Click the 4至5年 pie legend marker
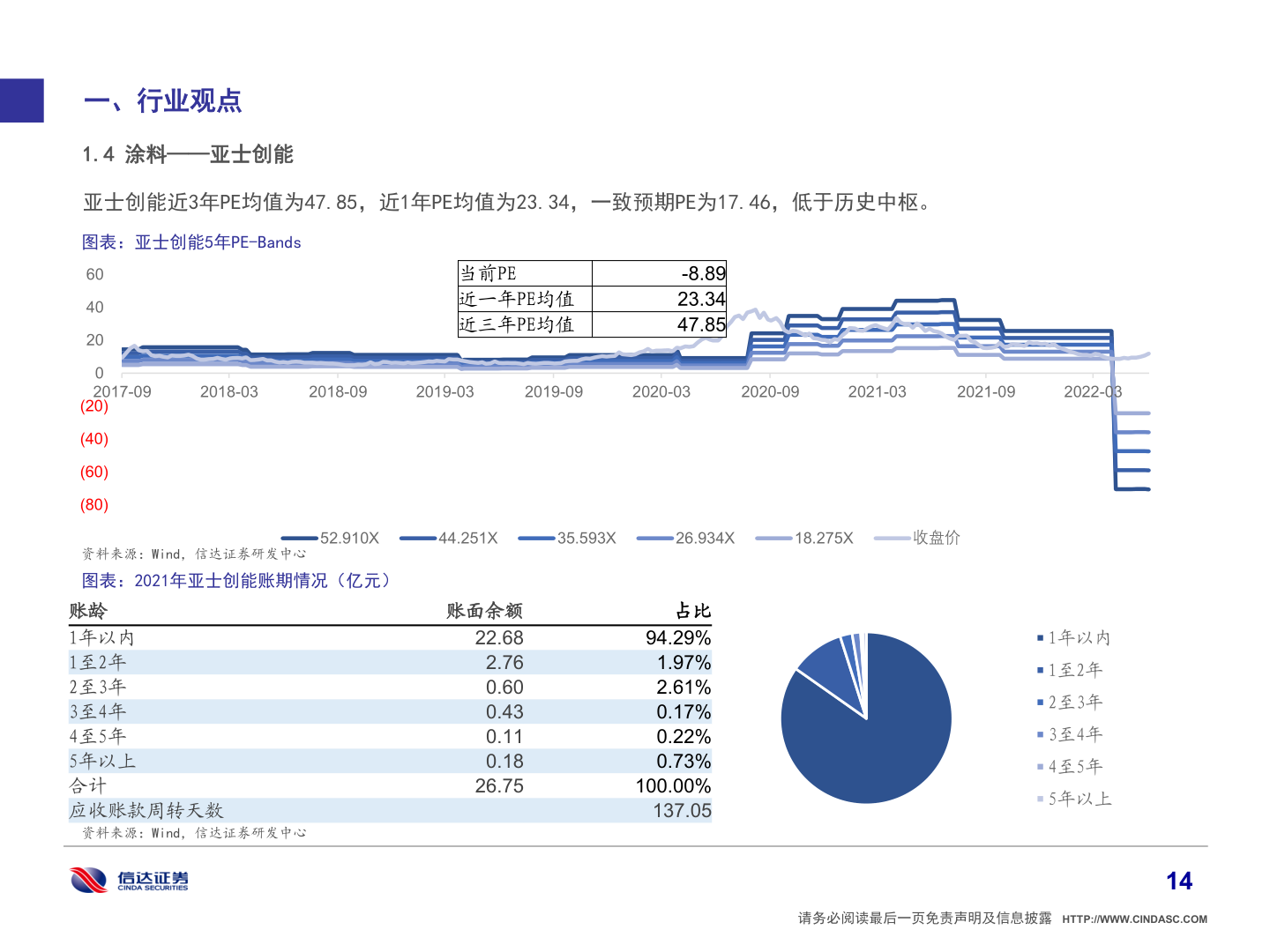 (1040, 767)
